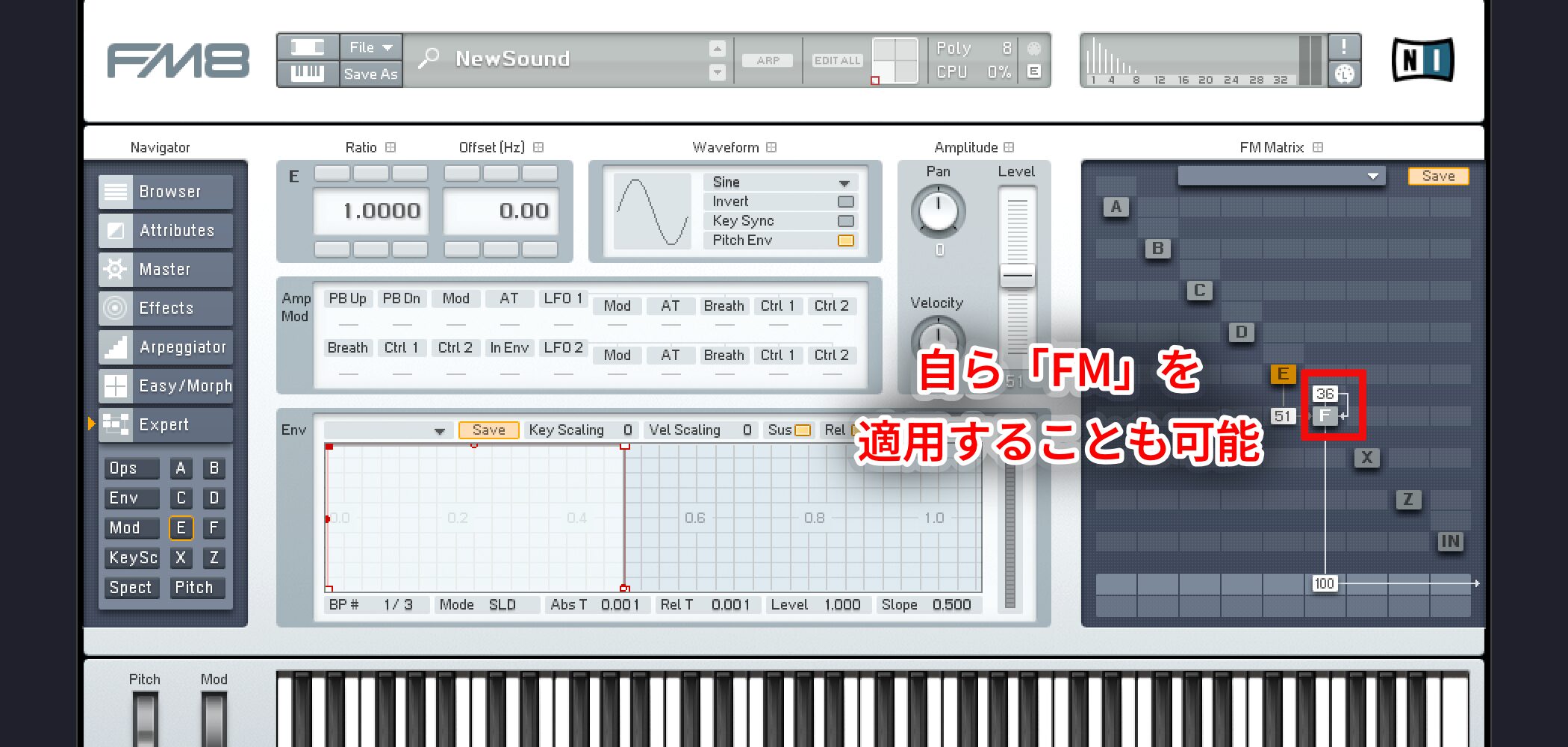
Task: Switch to the KeySc expert tab
Action: tap(132, 558)
